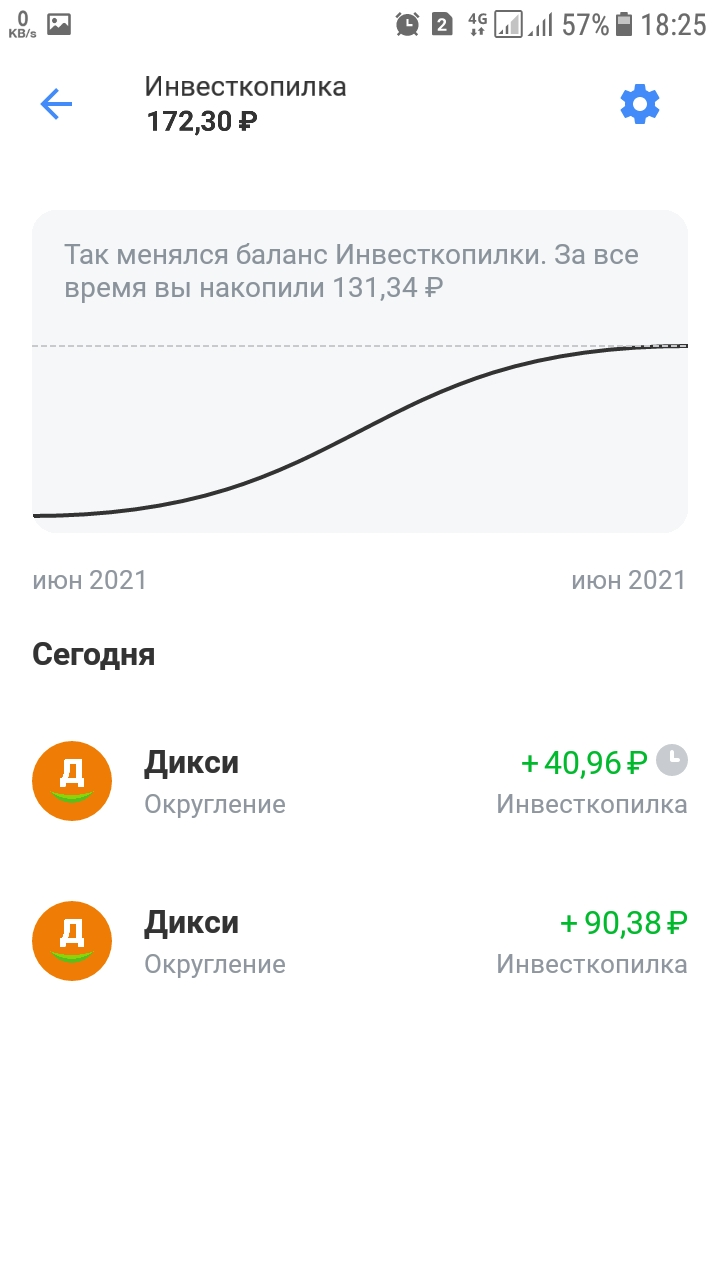720x1280 pixels.
Task: Tap Дикси logo of the second transaction
Action: pyautogui.click(x=72, y=941)
